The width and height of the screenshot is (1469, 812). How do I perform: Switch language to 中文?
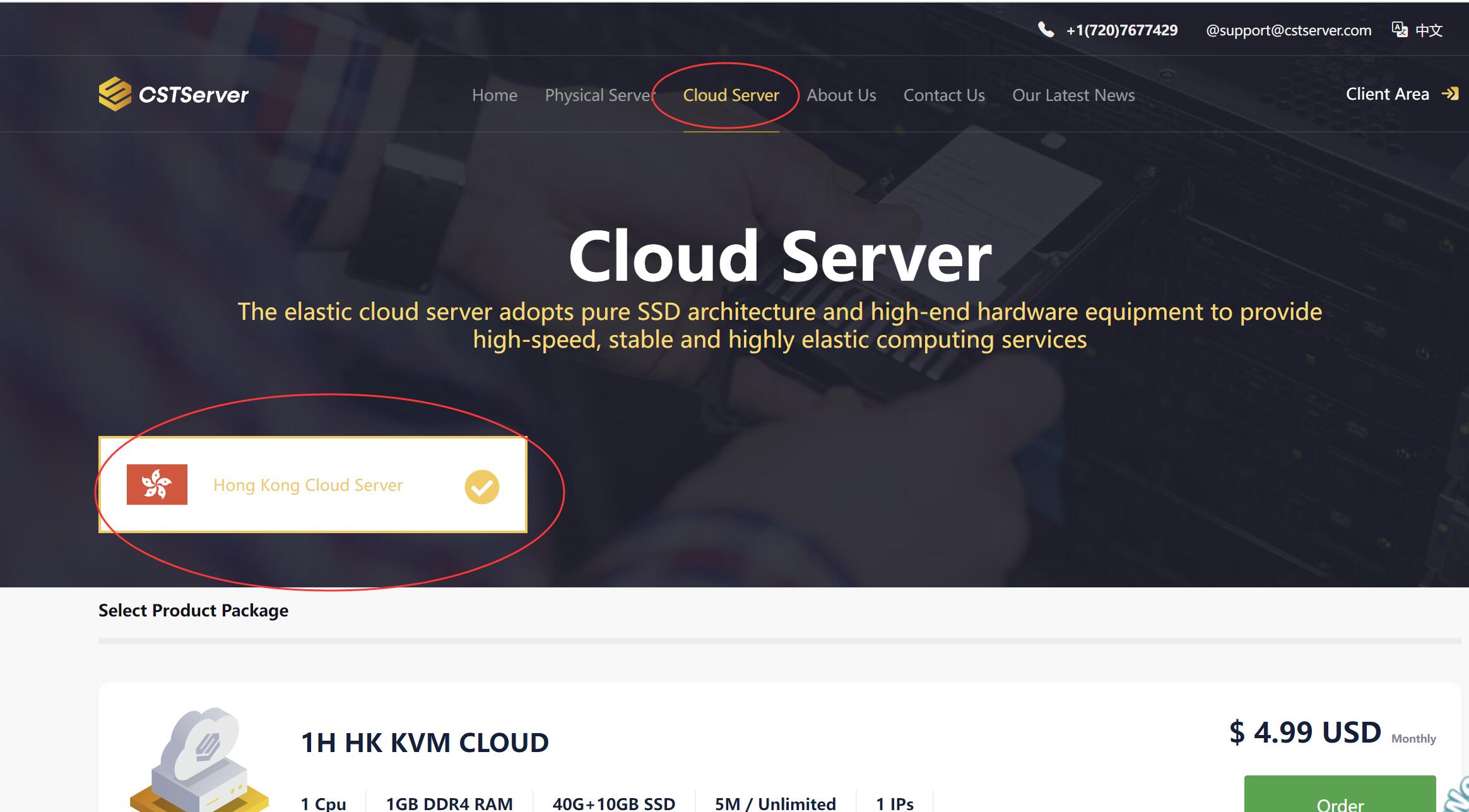(x=1429, y=30)
